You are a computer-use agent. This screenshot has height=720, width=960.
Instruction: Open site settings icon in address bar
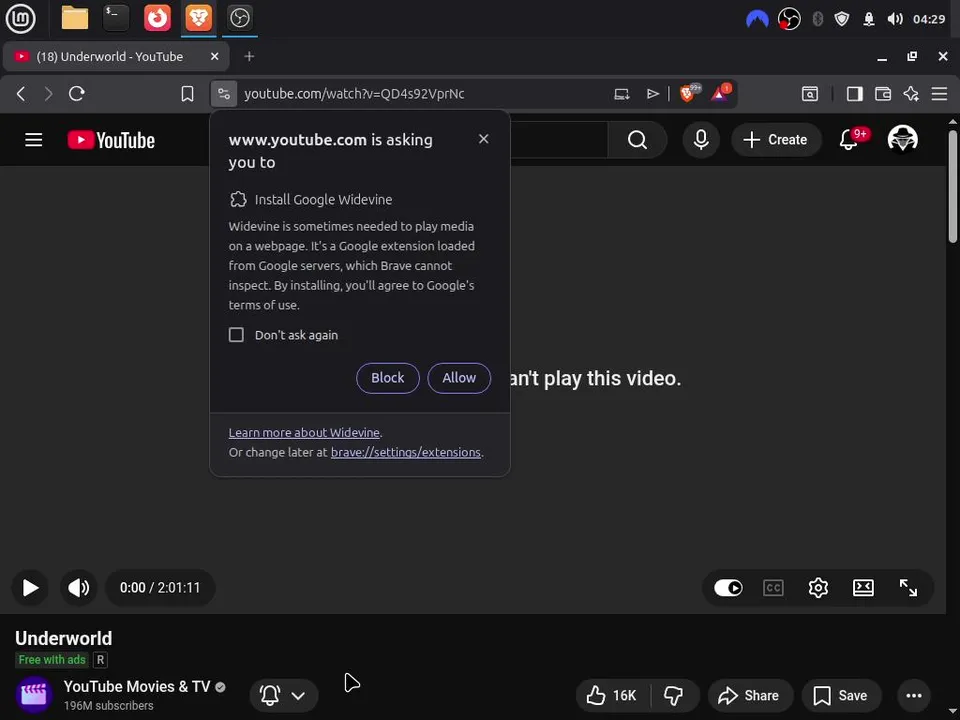(224, 94)
